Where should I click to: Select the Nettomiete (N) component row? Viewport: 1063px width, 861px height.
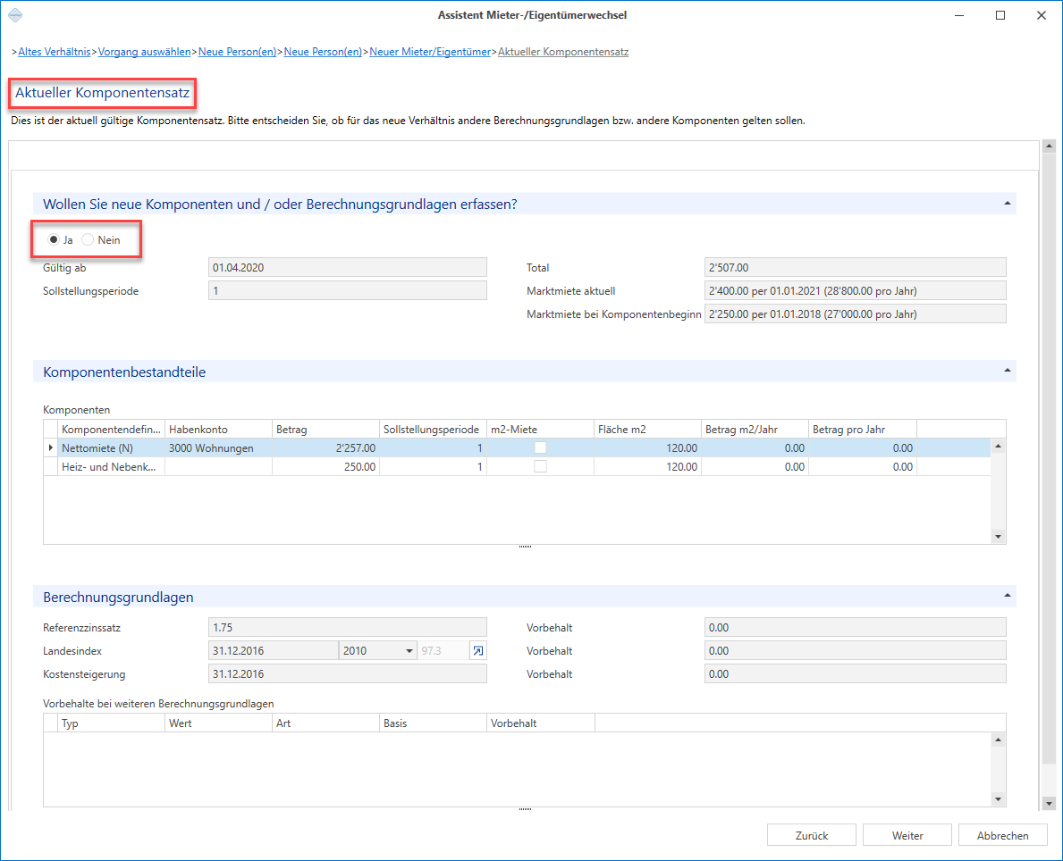tap(517, 447)
